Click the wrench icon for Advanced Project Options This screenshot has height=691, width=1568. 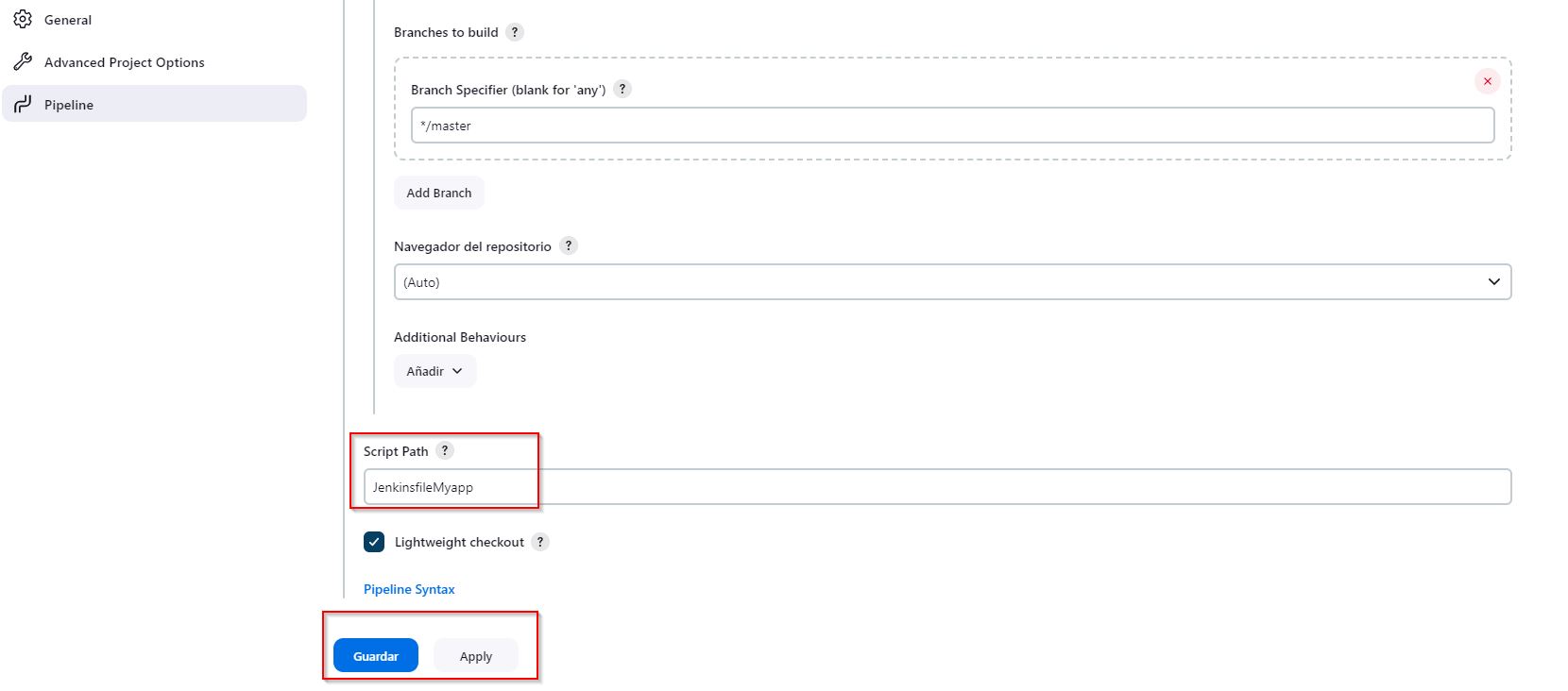click(x=23, y=62)
